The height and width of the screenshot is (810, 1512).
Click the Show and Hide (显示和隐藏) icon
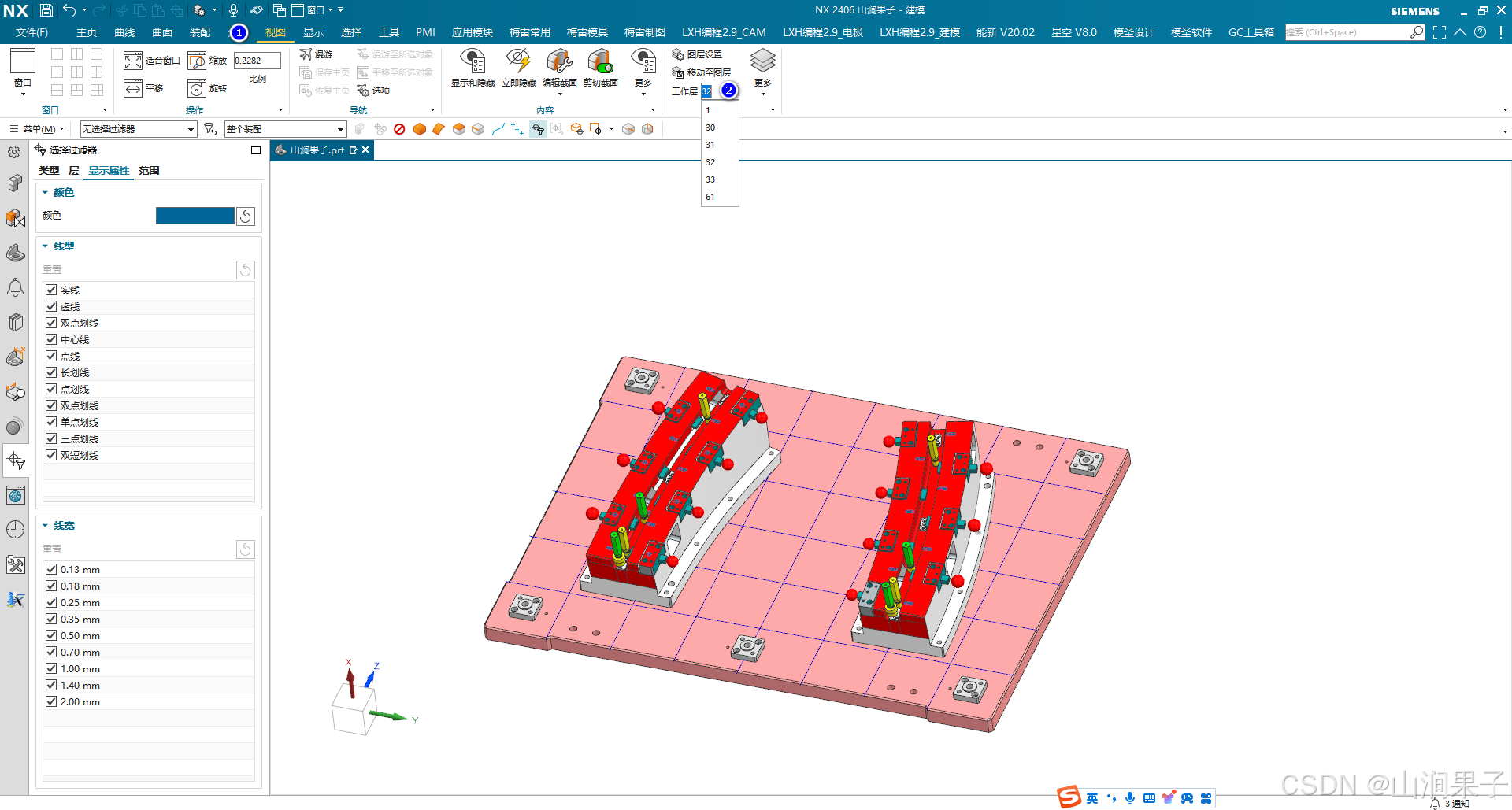472,61
